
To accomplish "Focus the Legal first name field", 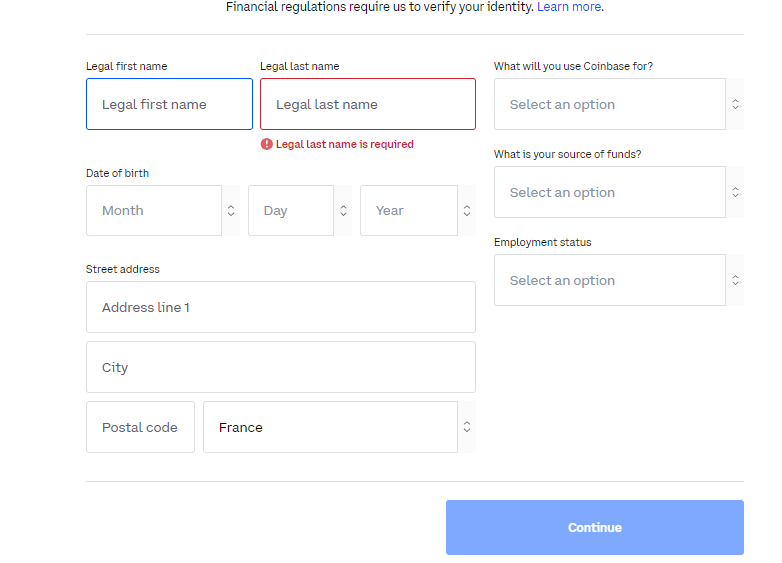I will point(170,104).
